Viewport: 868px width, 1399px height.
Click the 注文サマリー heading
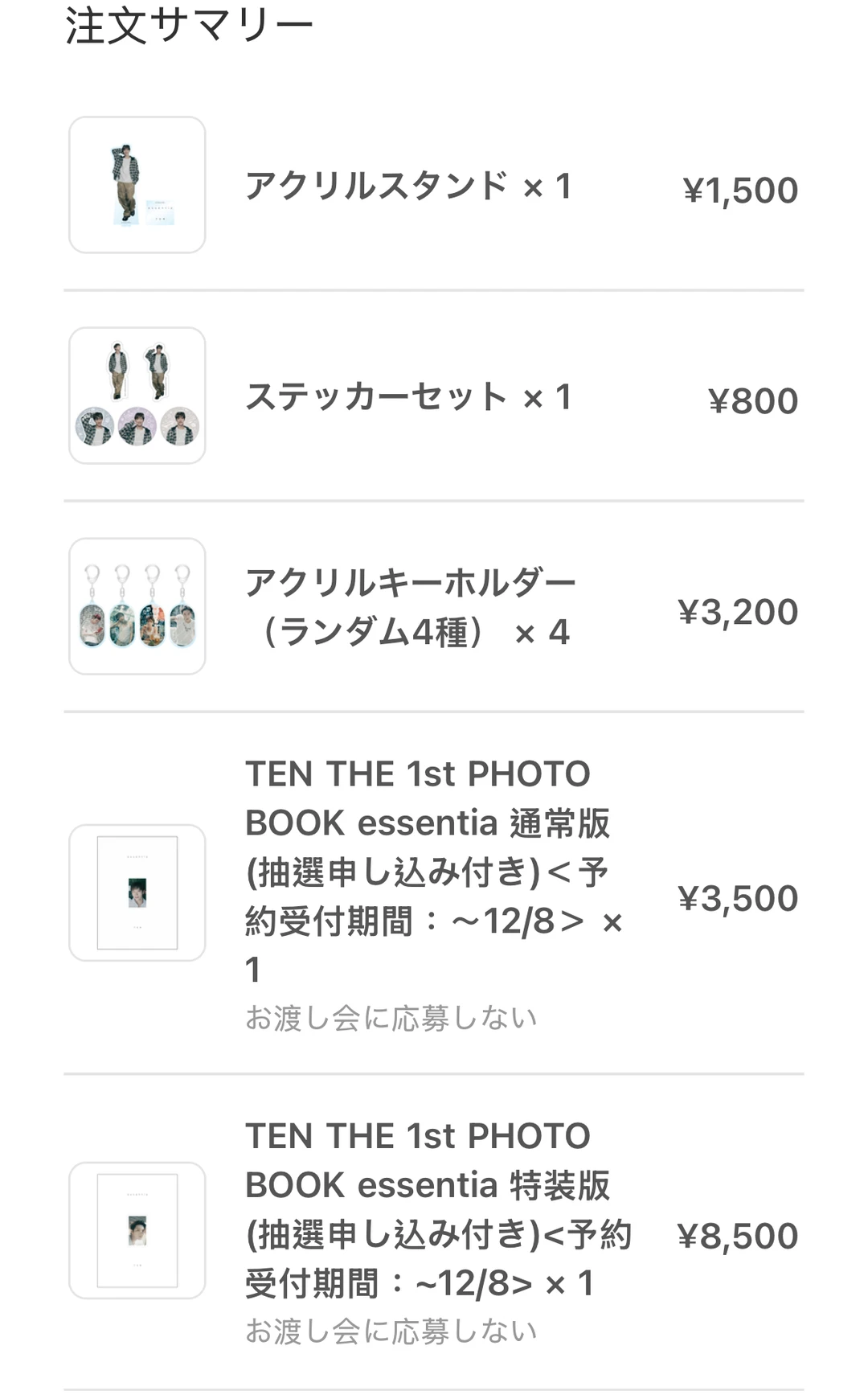coord(189,25)
